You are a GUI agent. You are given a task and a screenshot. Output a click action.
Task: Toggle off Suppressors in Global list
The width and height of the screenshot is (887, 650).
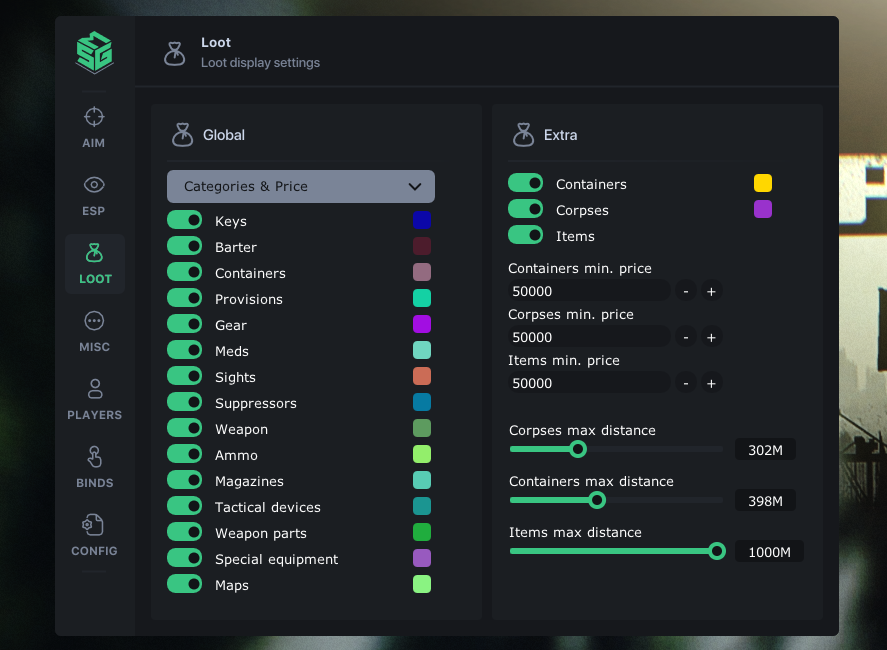pyautogui.click(x=184, y=402)
